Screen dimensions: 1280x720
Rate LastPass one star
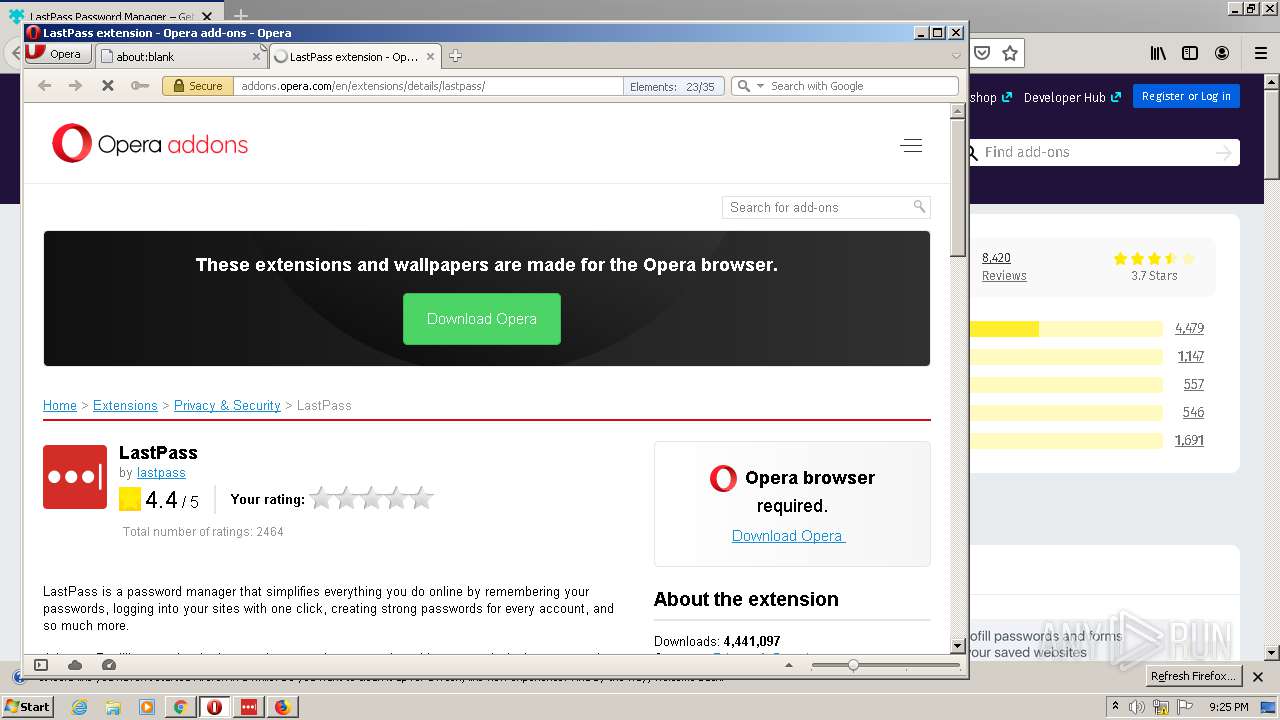point(322,498)
